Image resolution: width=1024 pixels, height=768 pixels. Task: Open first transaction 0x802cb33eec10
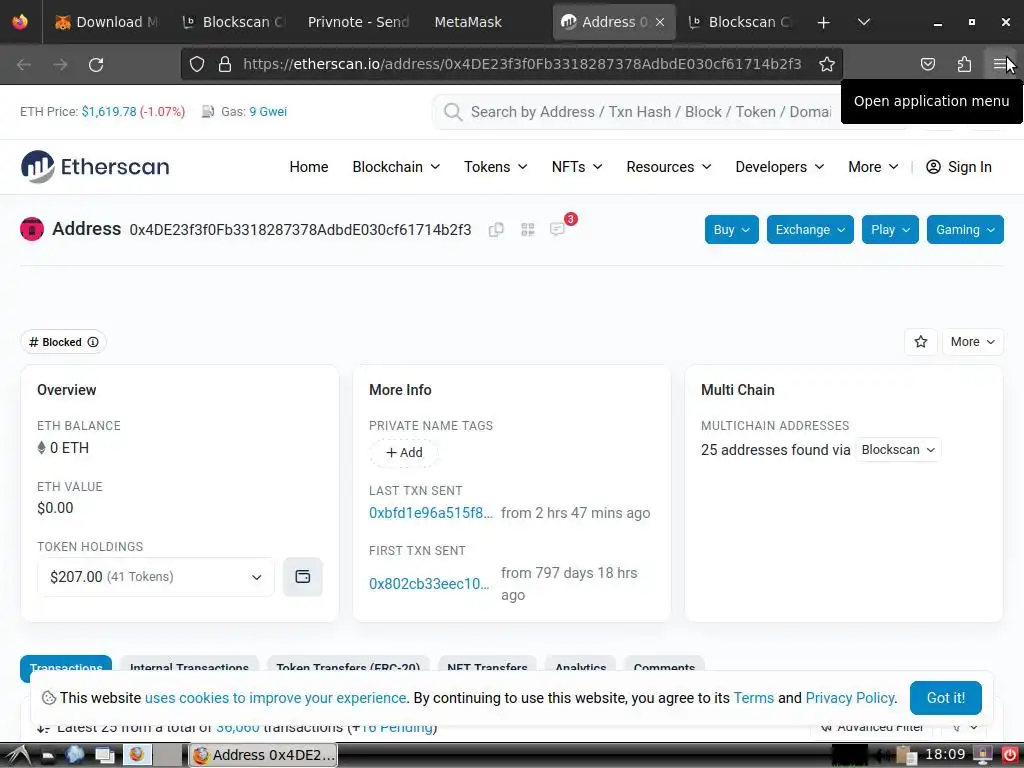[x=429, y=584]
